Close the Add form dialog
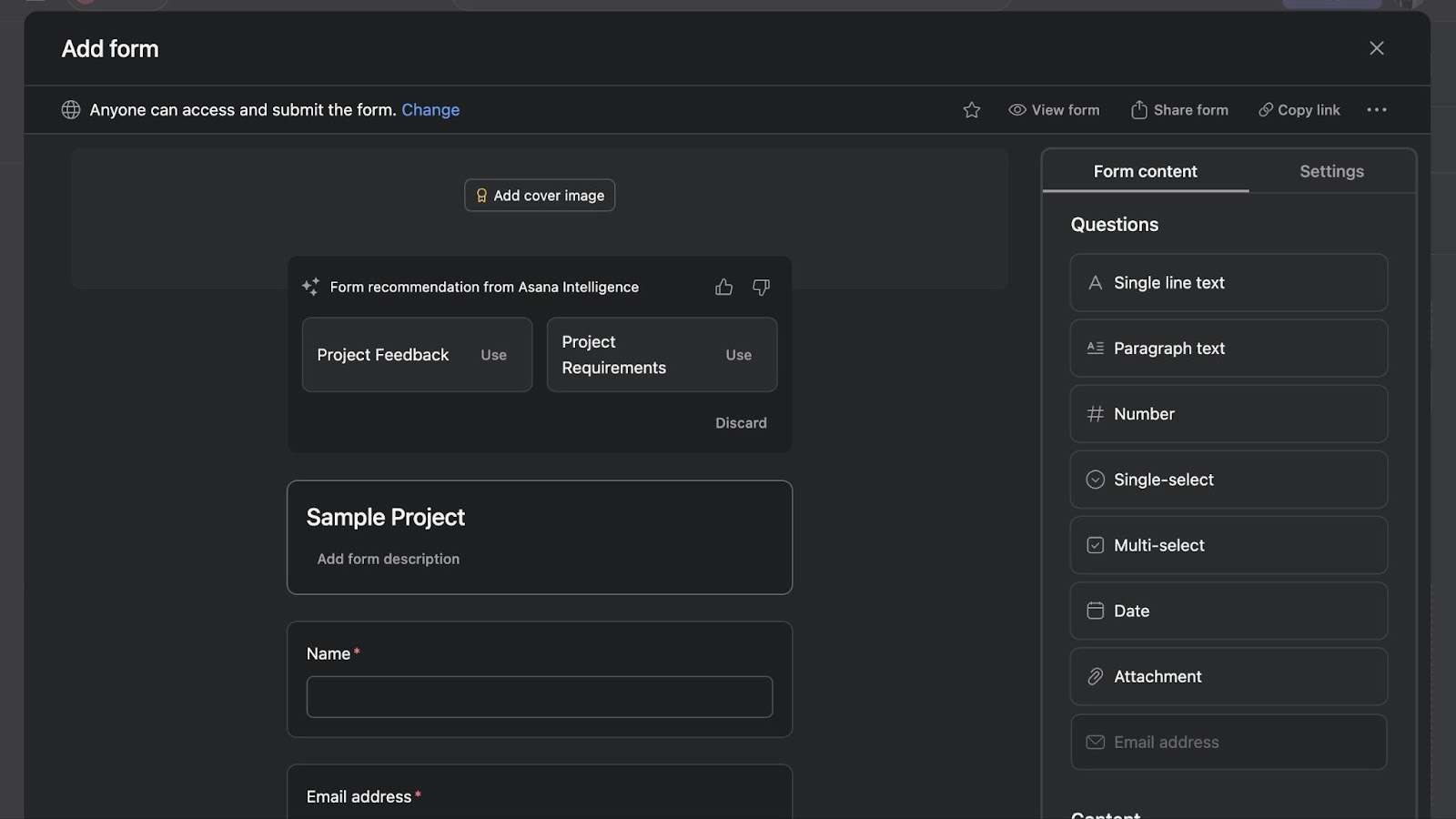This screenshot has height=819, width=1456. pyautogui.click(x=1376, y=48)
